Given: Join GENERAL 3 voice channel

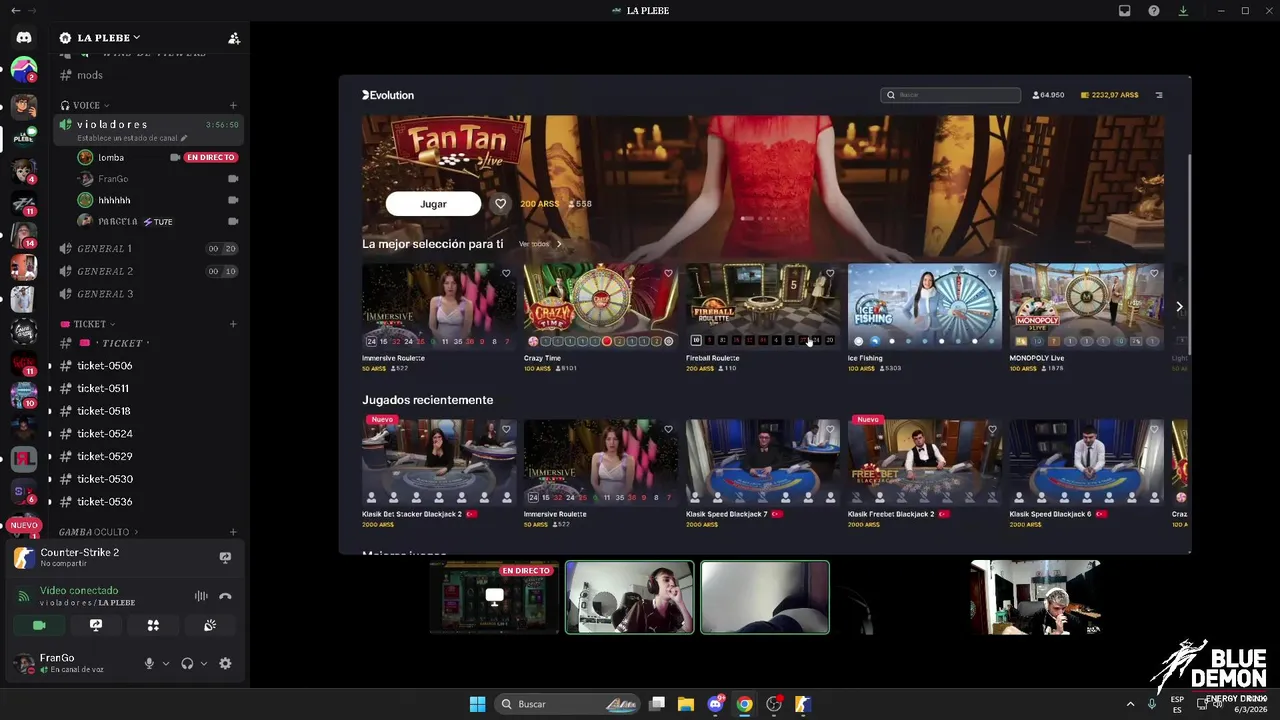Looking at the screenshot, I should coord(148,294).
